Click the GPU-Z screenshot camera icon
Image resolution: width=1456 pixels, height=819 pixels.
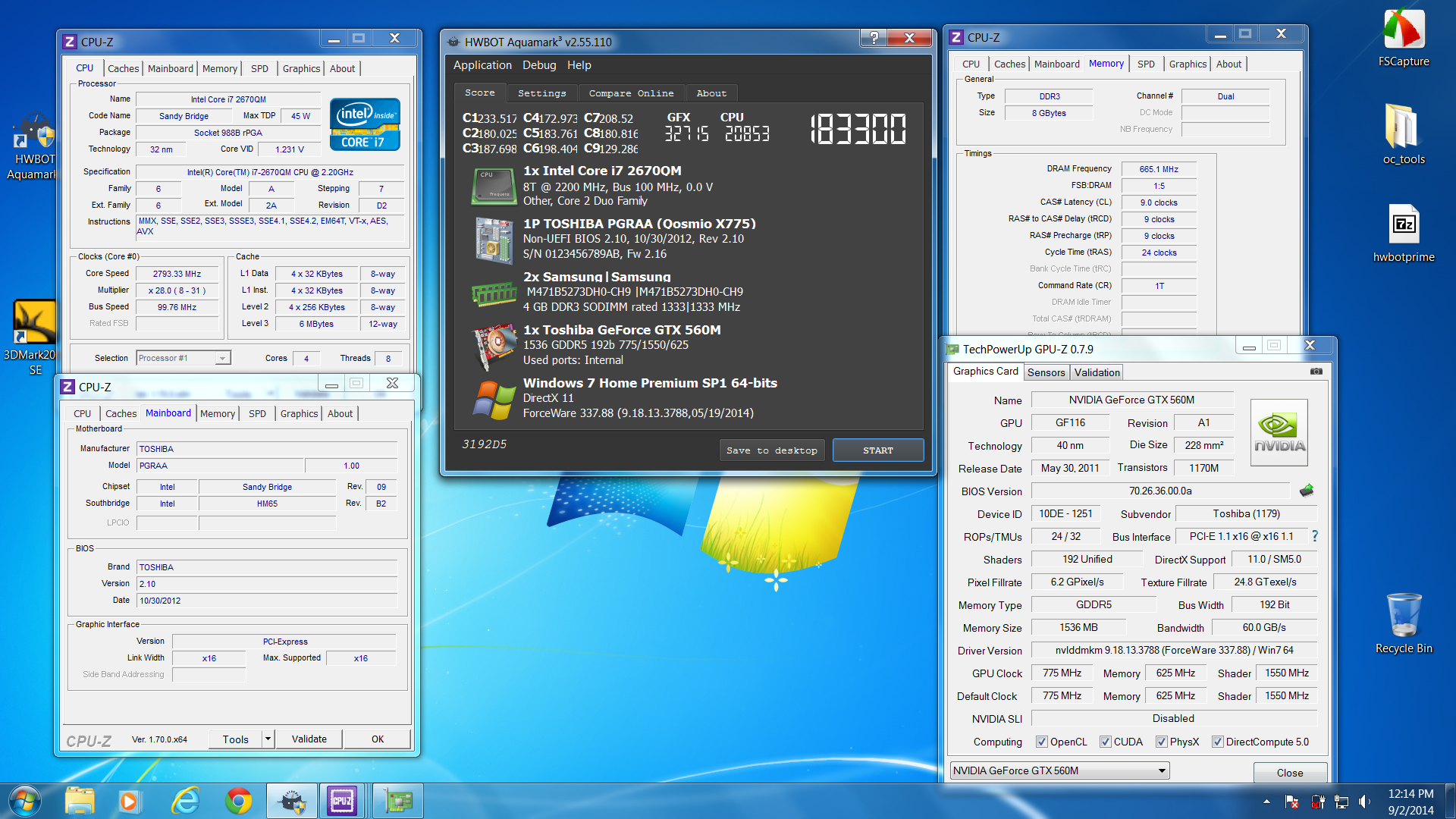point(1316,372)
